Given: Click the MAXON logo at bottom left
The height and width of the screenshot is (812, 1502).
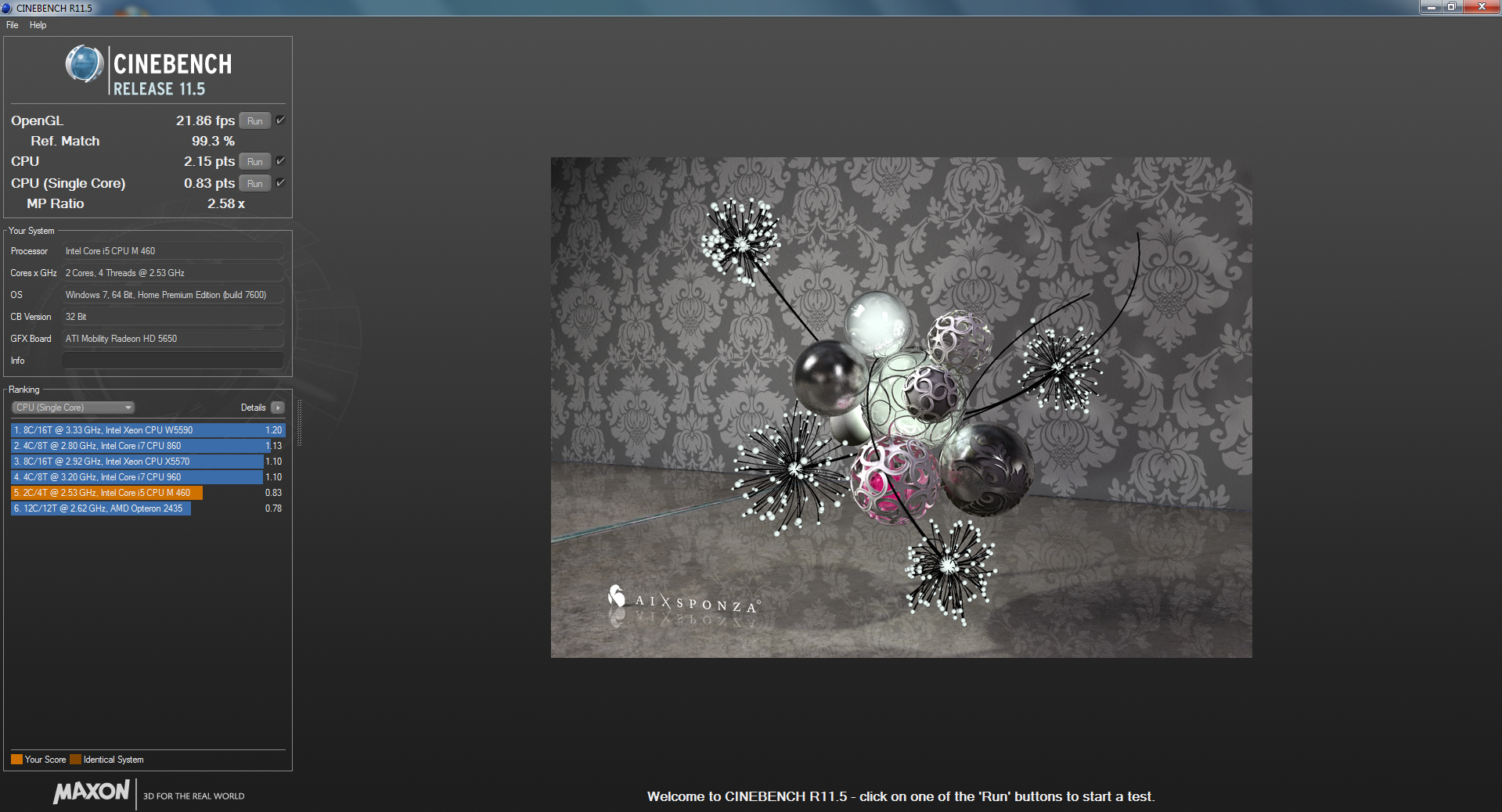Looking at the screenshot, I should 92,792.
